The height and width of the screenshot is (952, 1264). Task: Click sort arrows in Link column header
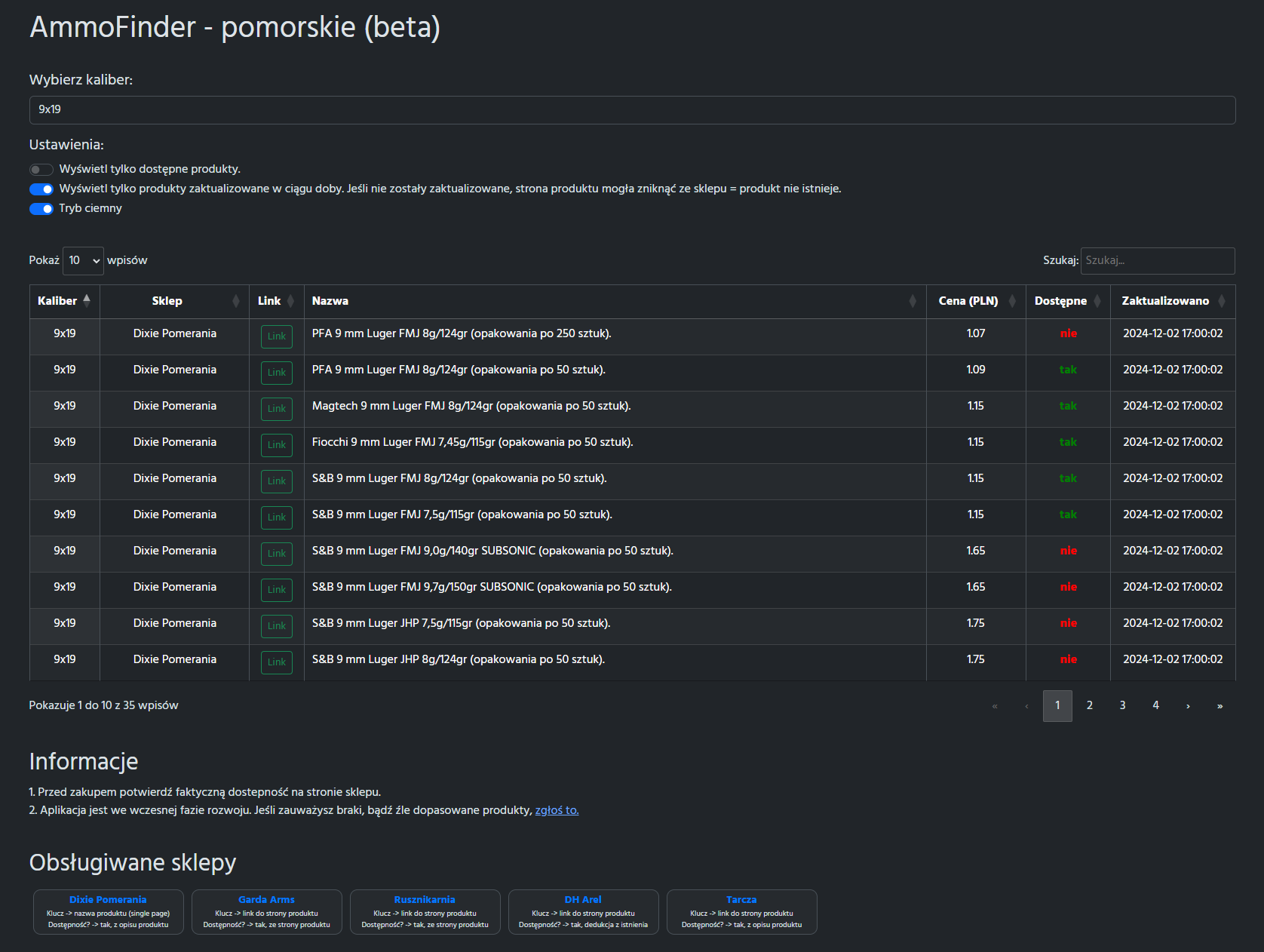290,301
